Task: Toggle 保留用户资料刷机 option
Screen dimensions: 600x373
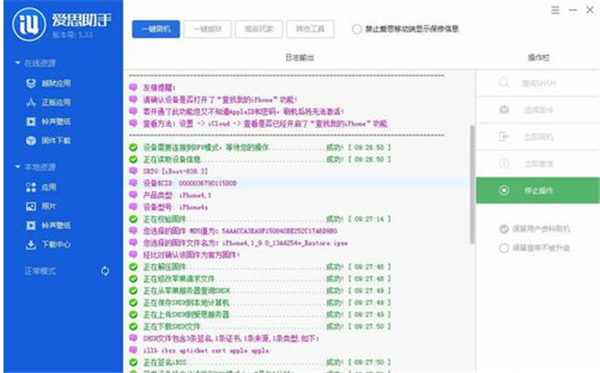Action: coord(504,229)
